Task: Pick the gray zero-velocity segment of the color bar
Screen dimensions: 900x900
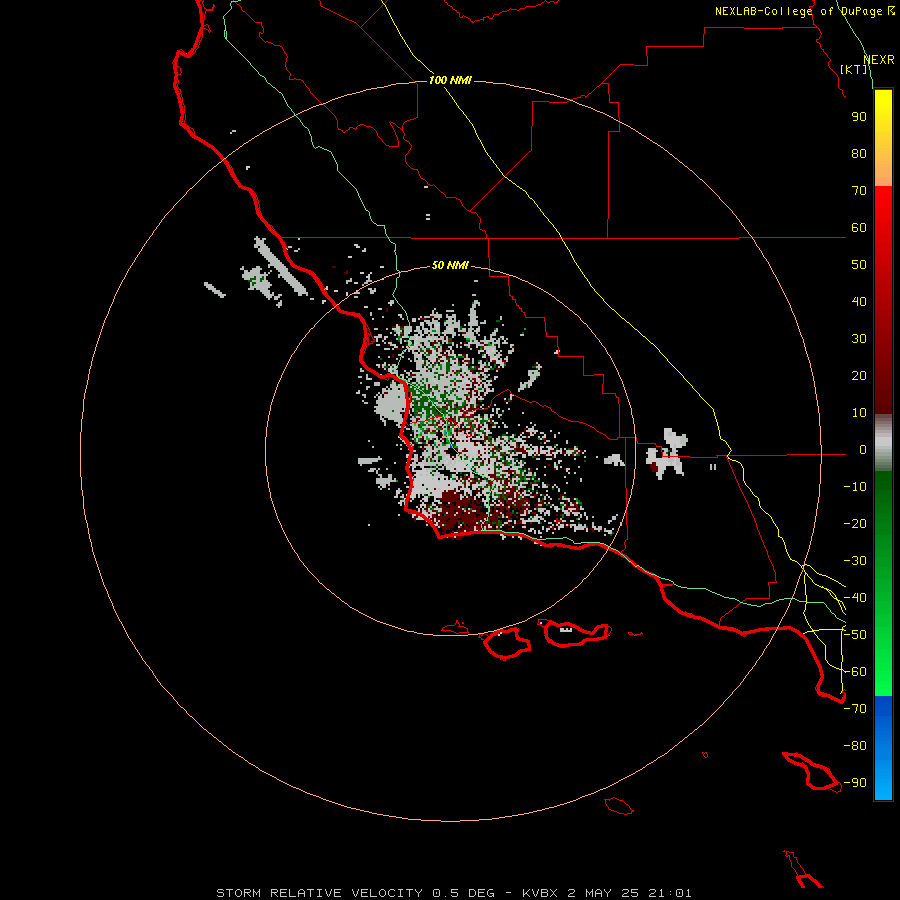Action: (883, 443)
